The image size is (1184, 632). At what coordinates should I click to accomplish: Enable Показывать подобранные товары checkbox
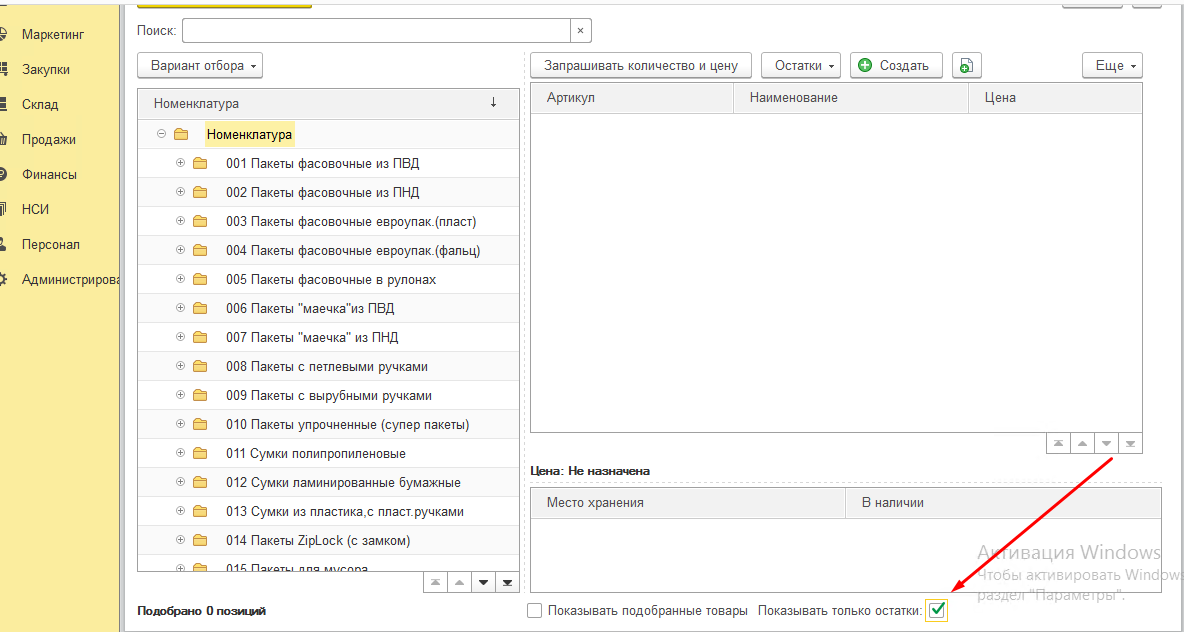coord(535,611)
